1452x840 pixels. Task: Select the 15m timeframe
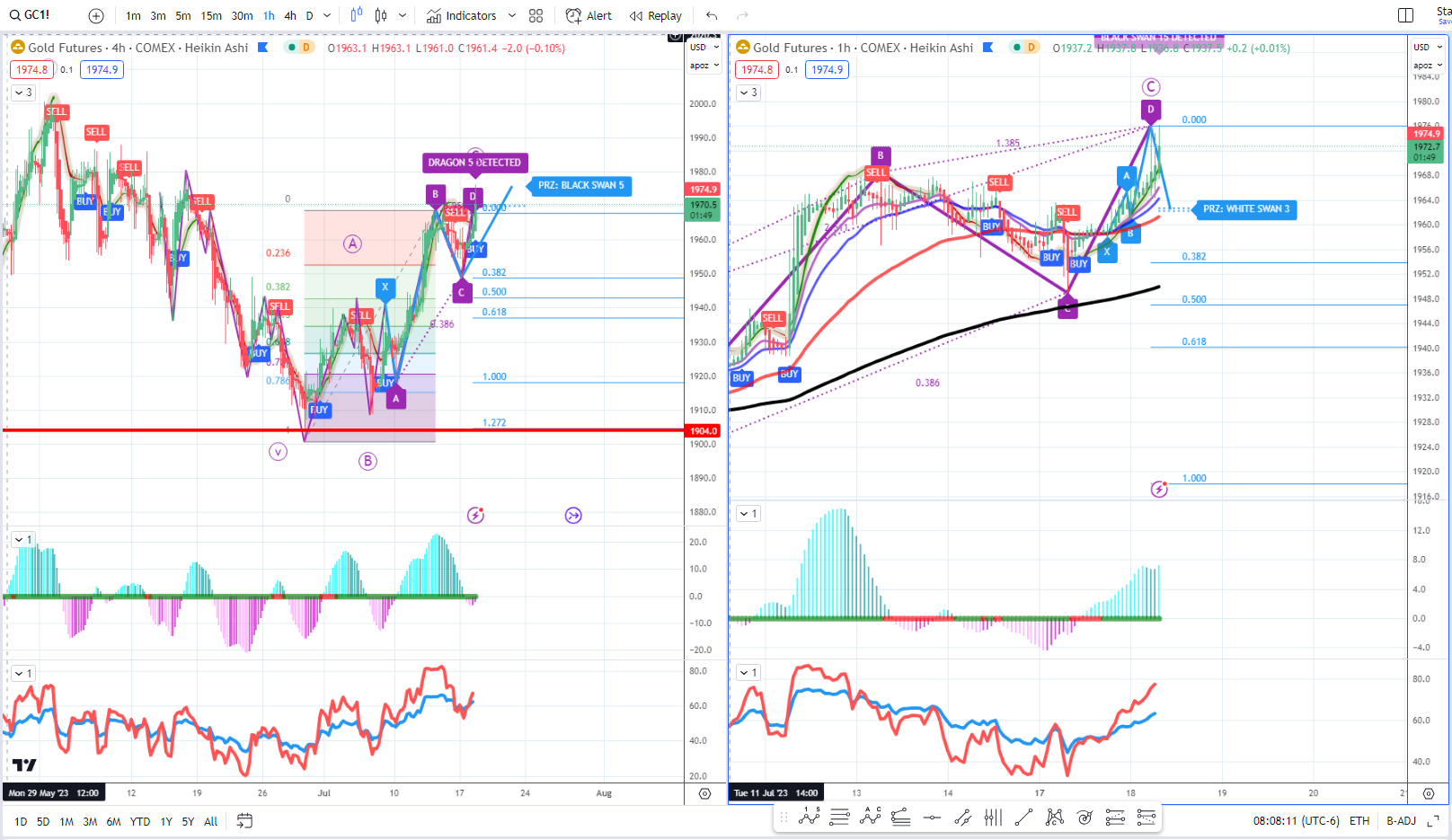[211, 15]
